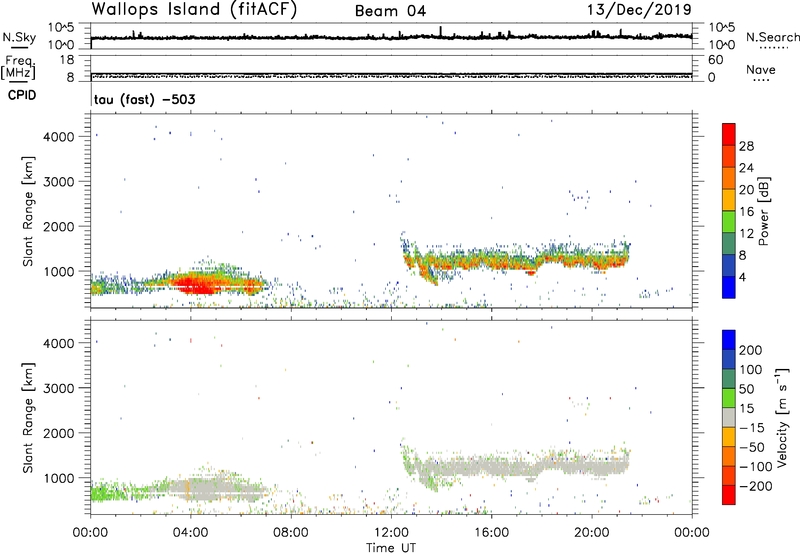Click the 'Beam 04' label

tap(390, 11)
